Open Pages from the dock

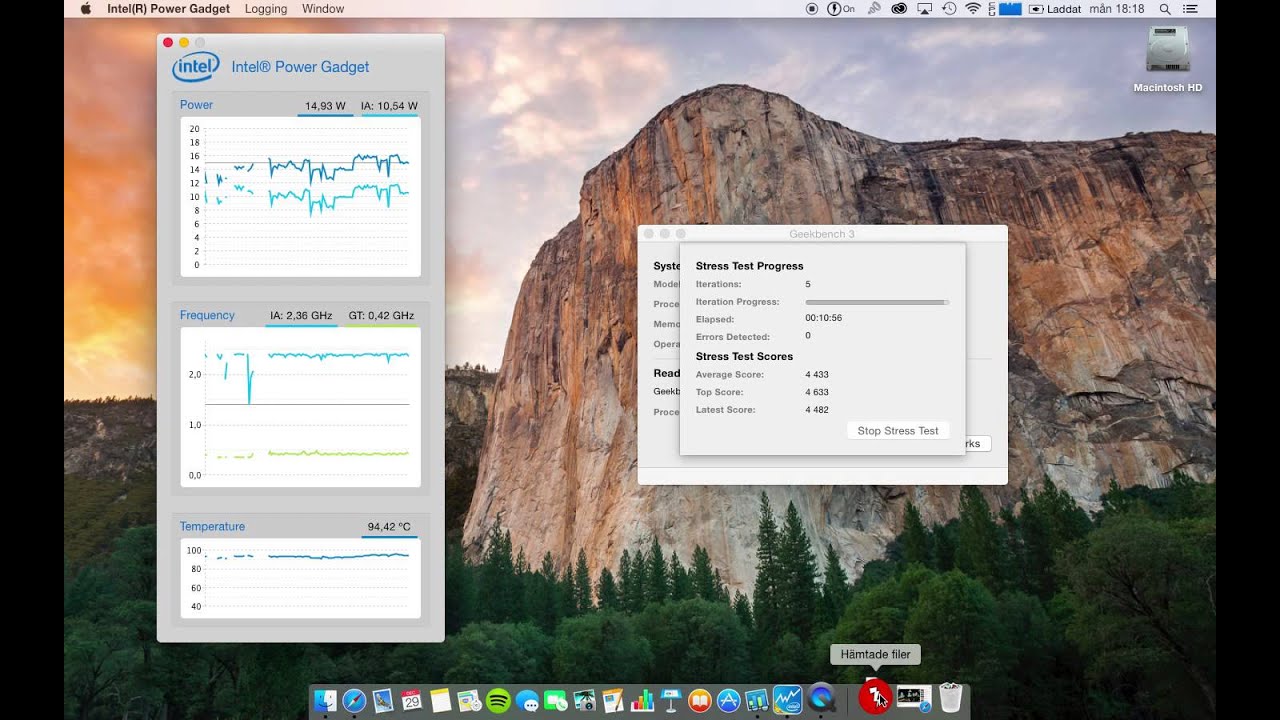[x=613, y=700]
